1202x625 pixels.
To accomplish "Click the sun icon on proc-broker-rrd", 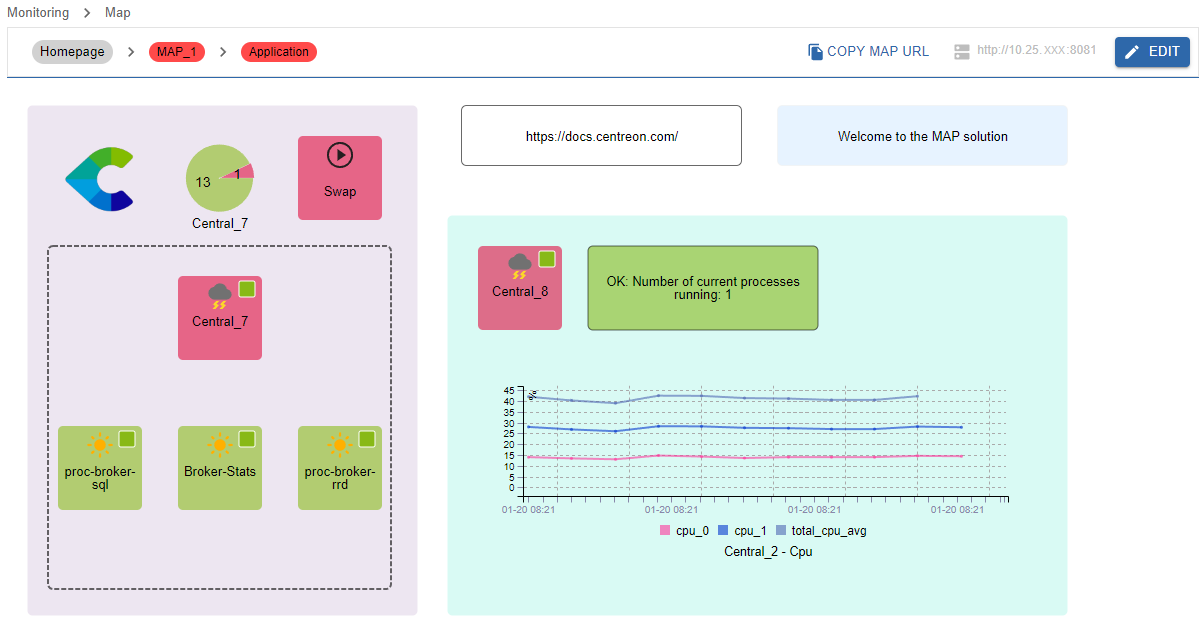I will click(x=339, y=444).
